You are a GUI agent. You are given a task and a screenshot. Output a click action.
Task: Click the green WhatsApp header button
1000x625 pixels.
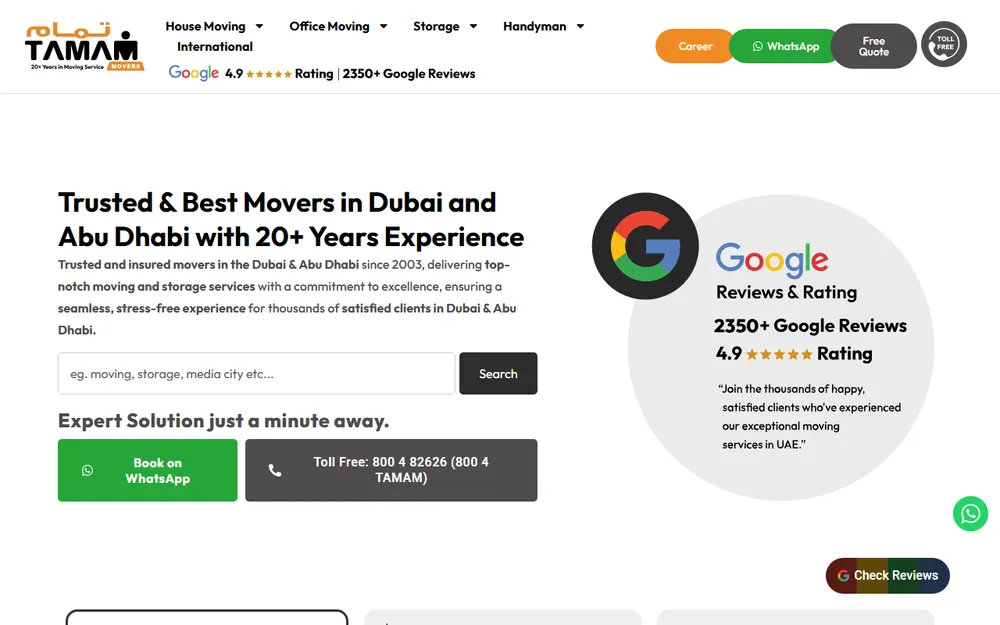pyautogui.click(x=785, y=46)
